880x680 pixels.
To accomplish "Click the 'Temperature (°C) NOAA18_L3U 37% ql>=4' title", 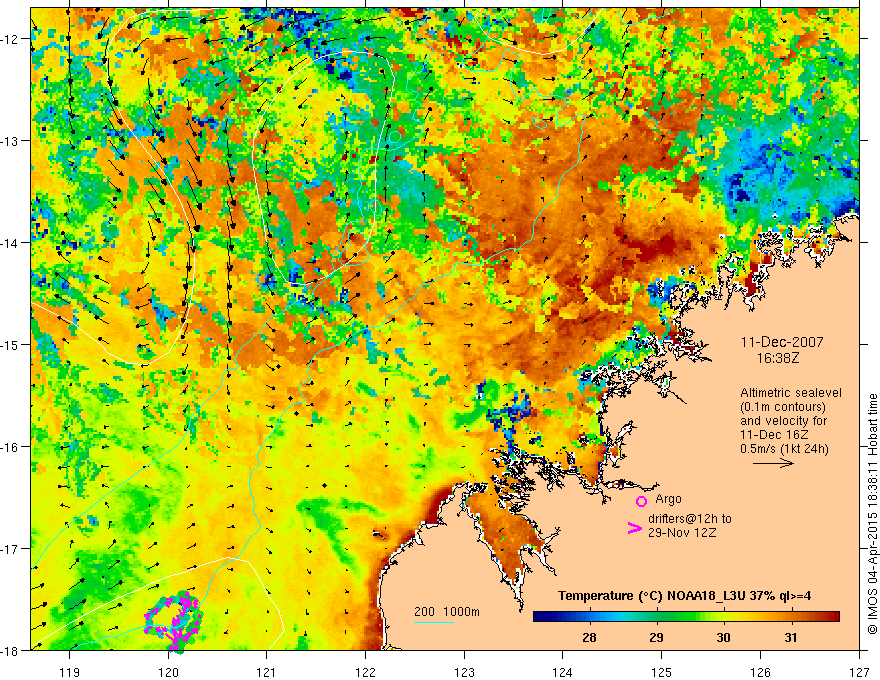I will click(684, 596).
